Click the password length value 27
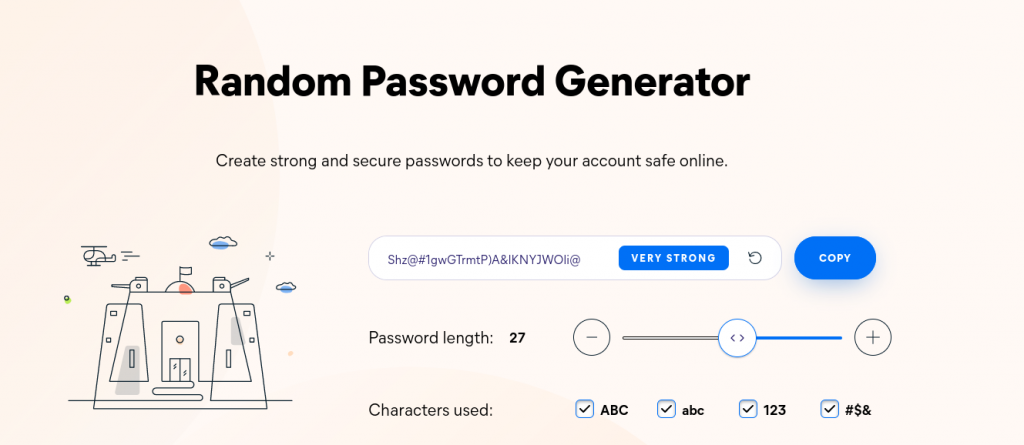The width and height of the screenshot is (1024, 445). click(x=517, y=338)
